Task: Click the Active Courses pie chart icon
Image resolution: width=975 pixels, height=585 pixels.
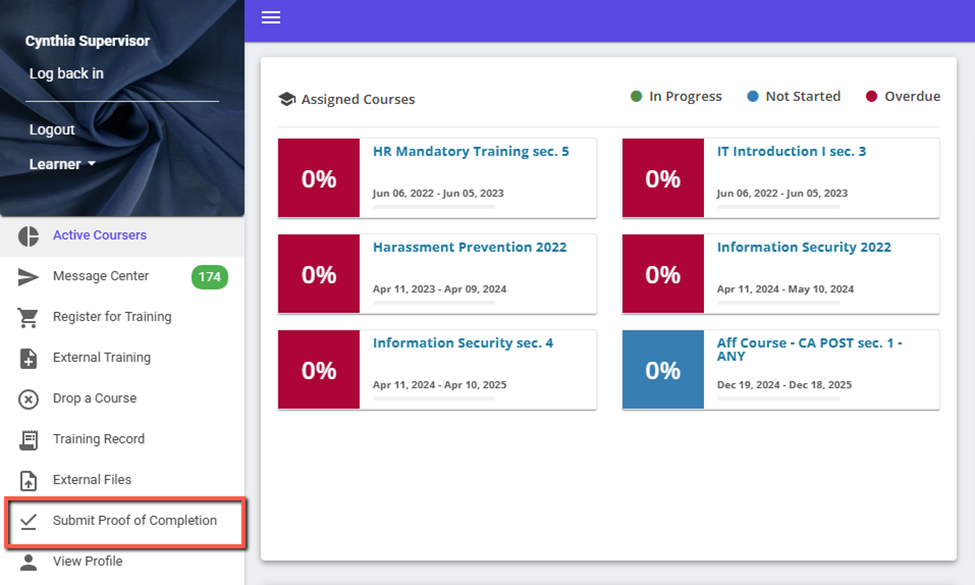Action: [28, 236]
